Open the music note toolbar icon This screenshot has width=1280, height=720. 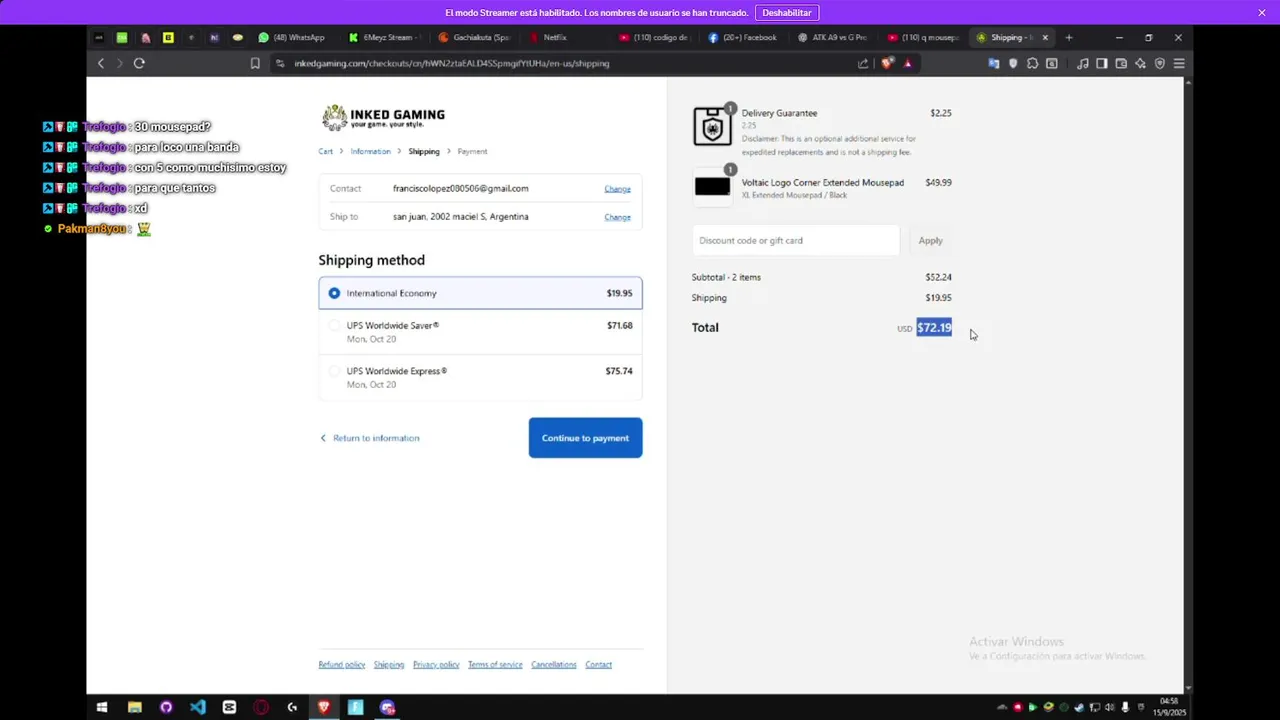[1083, 63]
